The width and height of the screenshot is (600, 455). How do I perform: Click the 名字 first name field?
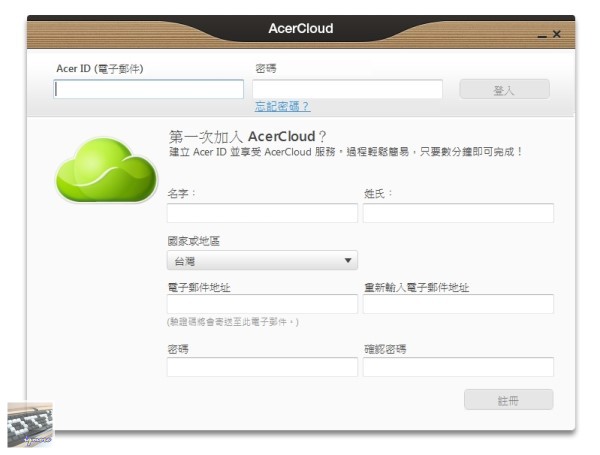(x=262, y=213)
